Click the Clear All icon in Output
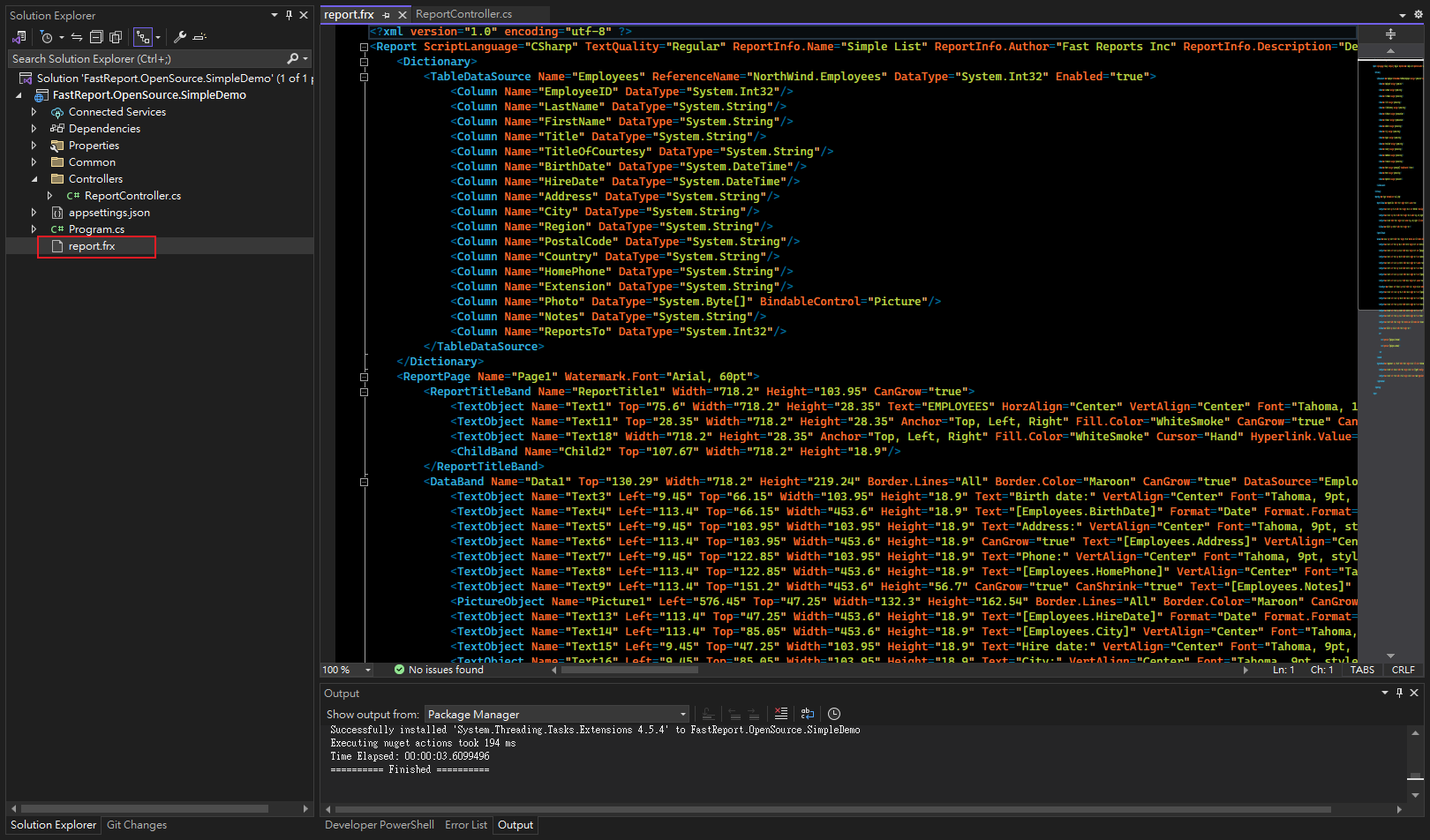The width and height of the screenshot is (1430, 840). point(780,714)
